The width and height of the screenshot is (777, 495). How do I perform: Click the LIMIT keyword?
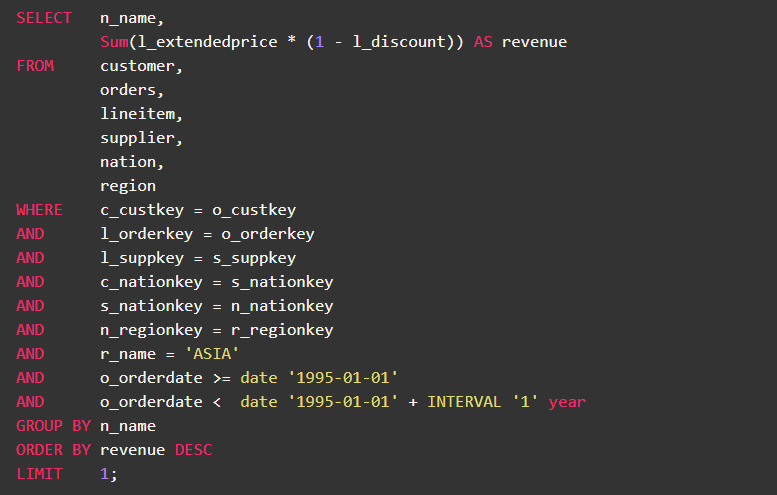pyautogui.click(x=40, y=474)
